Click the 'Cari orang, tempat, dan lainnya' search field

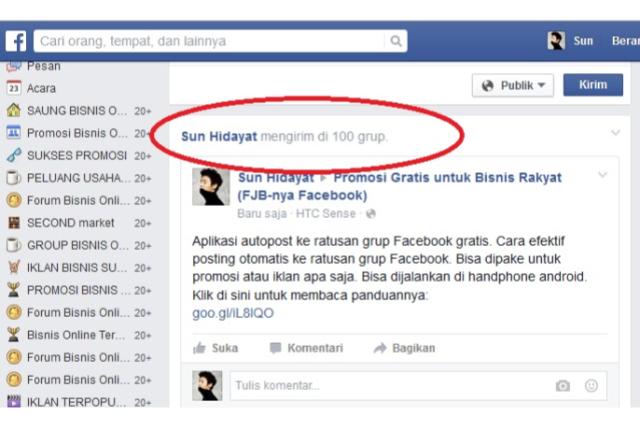click(x=210, y=41)
